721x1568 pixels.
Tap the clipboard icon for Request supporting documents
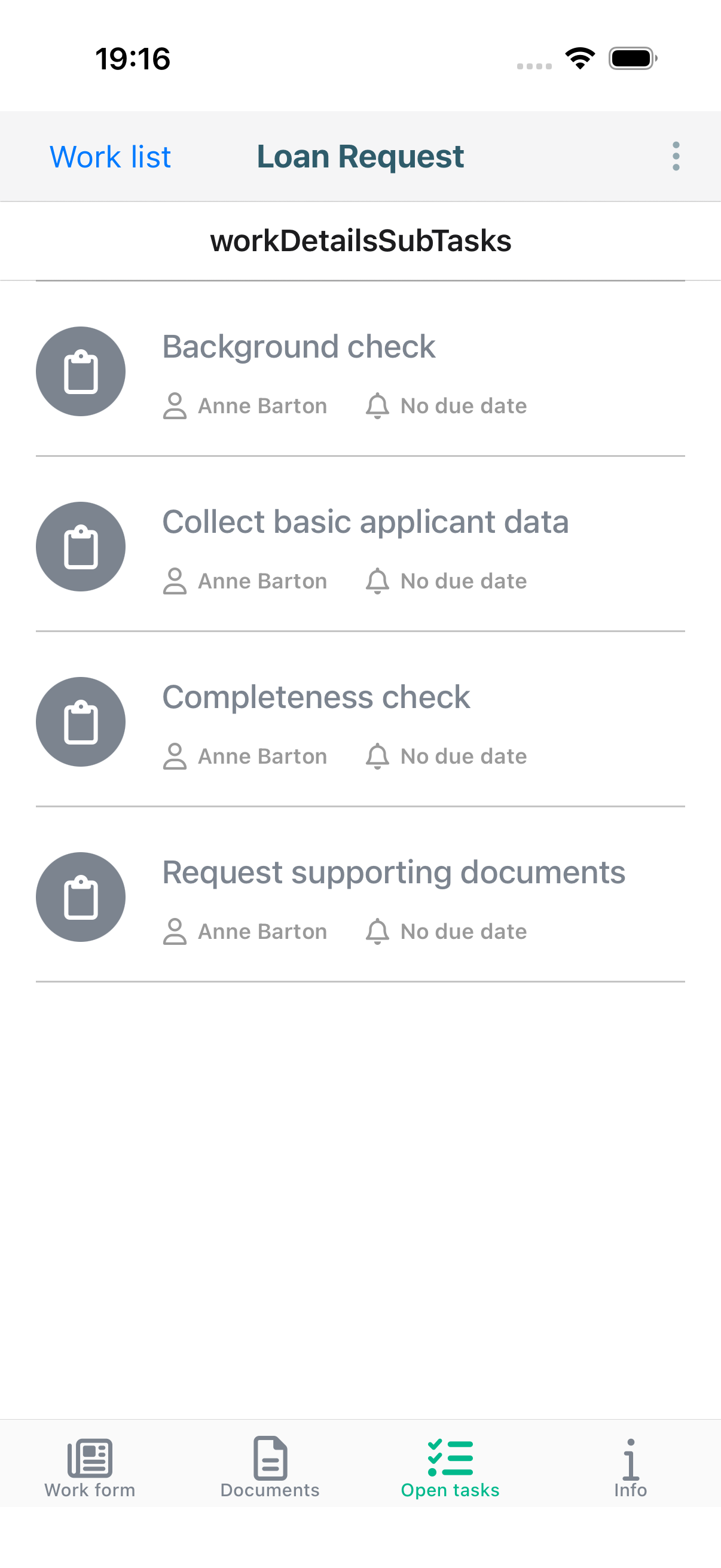tap(80, 896)
